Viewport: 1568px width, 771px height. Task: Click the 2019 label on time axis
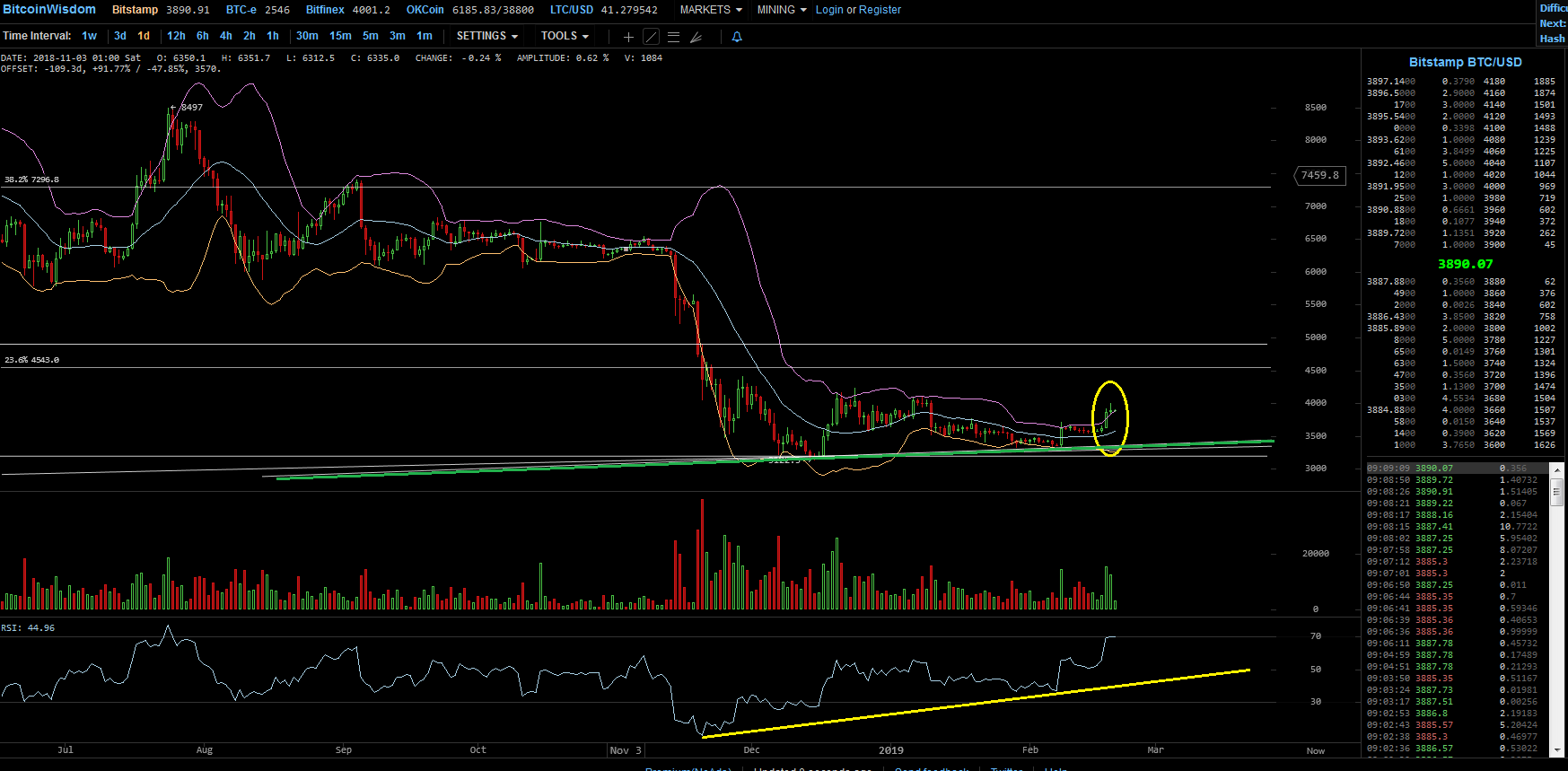coord(891,750)
